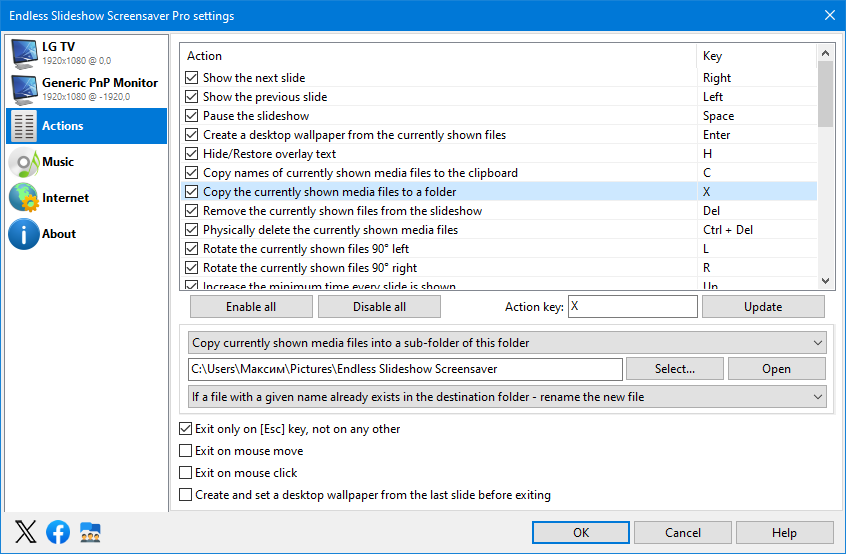The width and height of the screenshot is (846, 554).
Task: Select Pause the slideshow row
Action: (498, 116)
